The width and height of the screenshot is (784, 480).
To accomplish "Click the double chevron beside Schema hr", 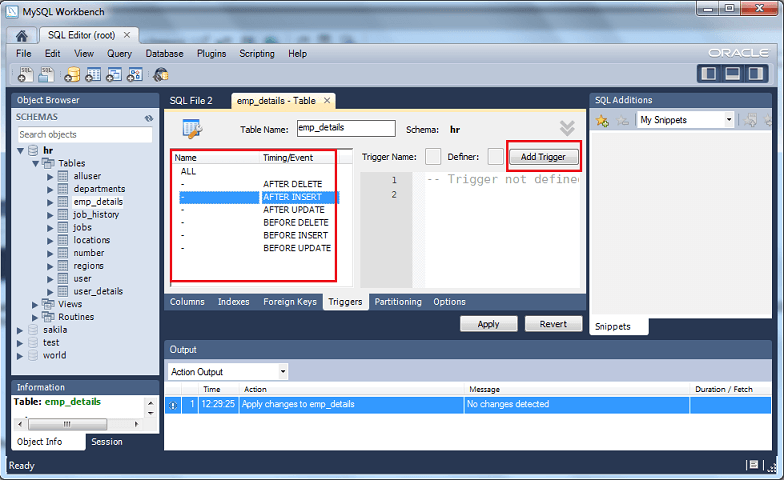I will pyautogui.click(x=567, y=128).
